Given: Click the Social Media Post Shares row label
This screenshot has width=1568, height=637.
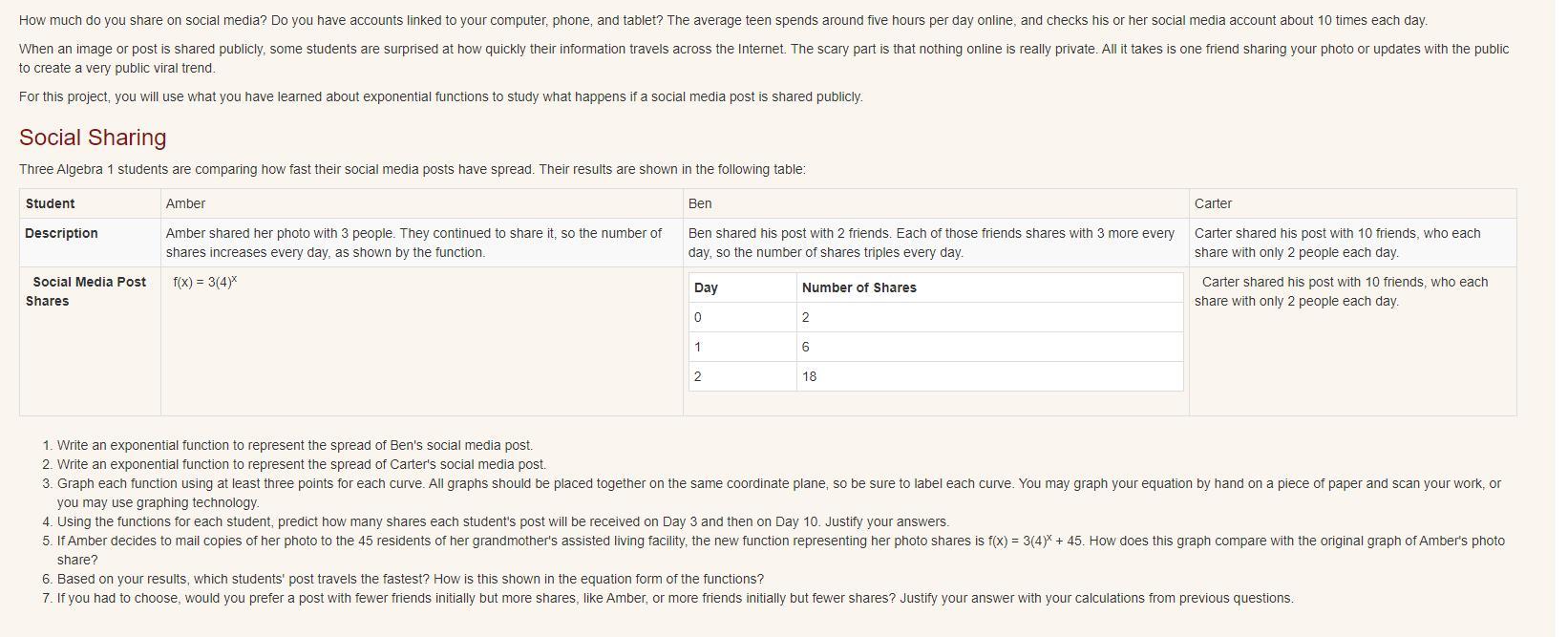Looking at the screenshot, I should [x=86, y=291].
